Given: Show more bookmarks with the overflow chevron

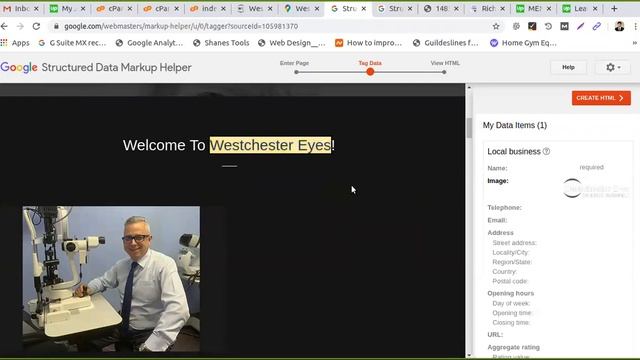Looking at the screenshot, I should coord(635,43).
